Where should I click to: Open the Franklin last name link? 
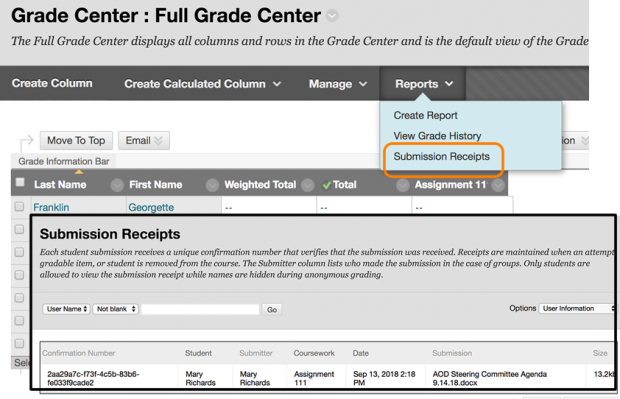(x=51, y=207)
